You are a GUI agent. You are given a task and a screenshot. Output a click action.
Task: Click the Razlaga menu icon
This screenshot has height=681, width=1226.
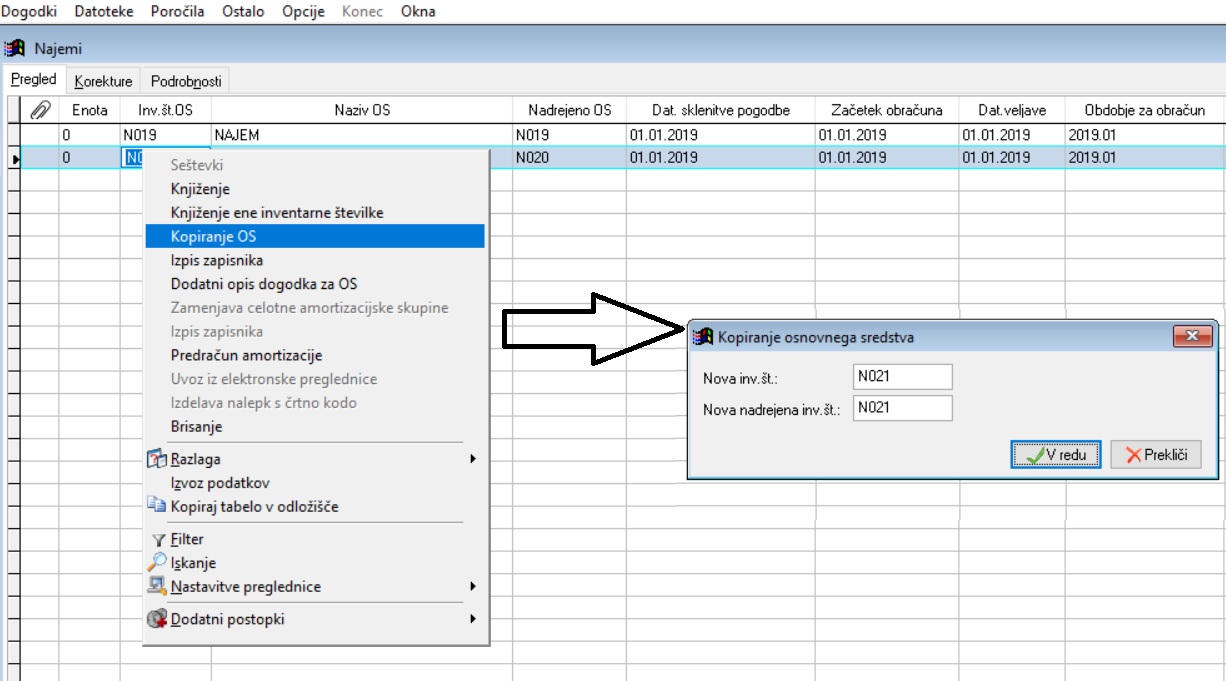(157, 459)
